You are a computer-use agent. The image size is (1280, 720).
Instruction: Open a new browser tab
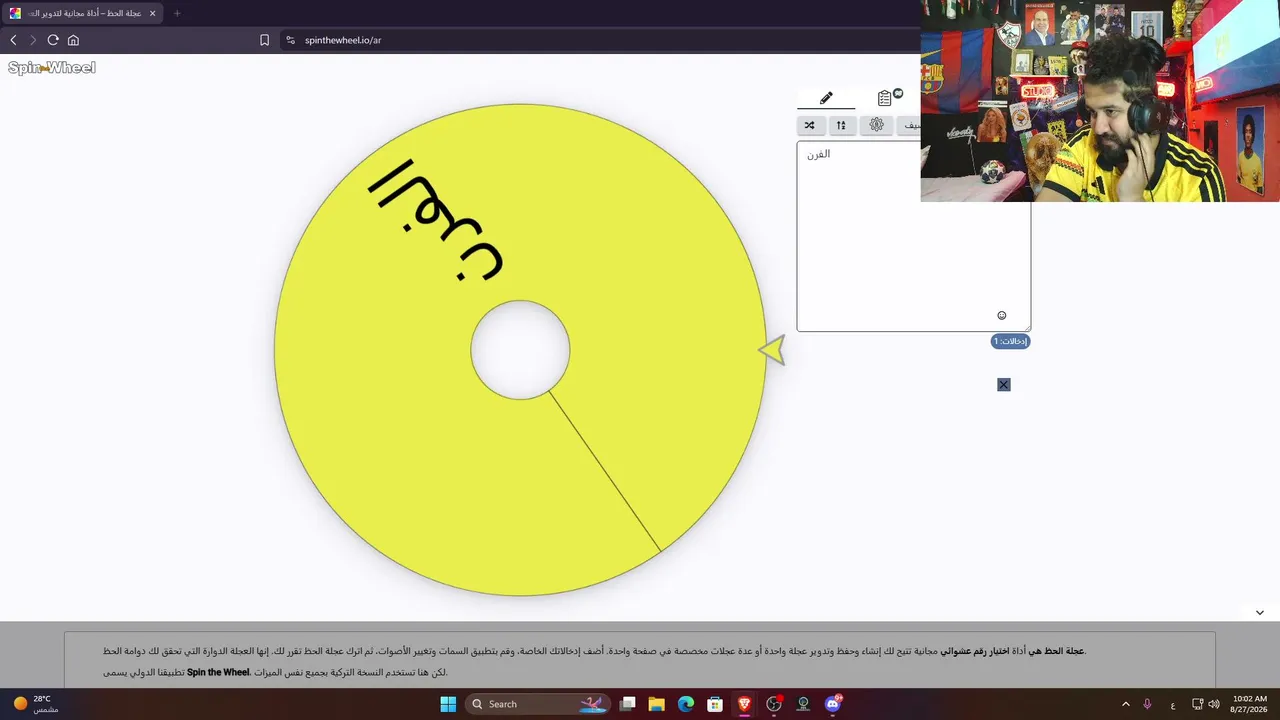tap(177, 13)
